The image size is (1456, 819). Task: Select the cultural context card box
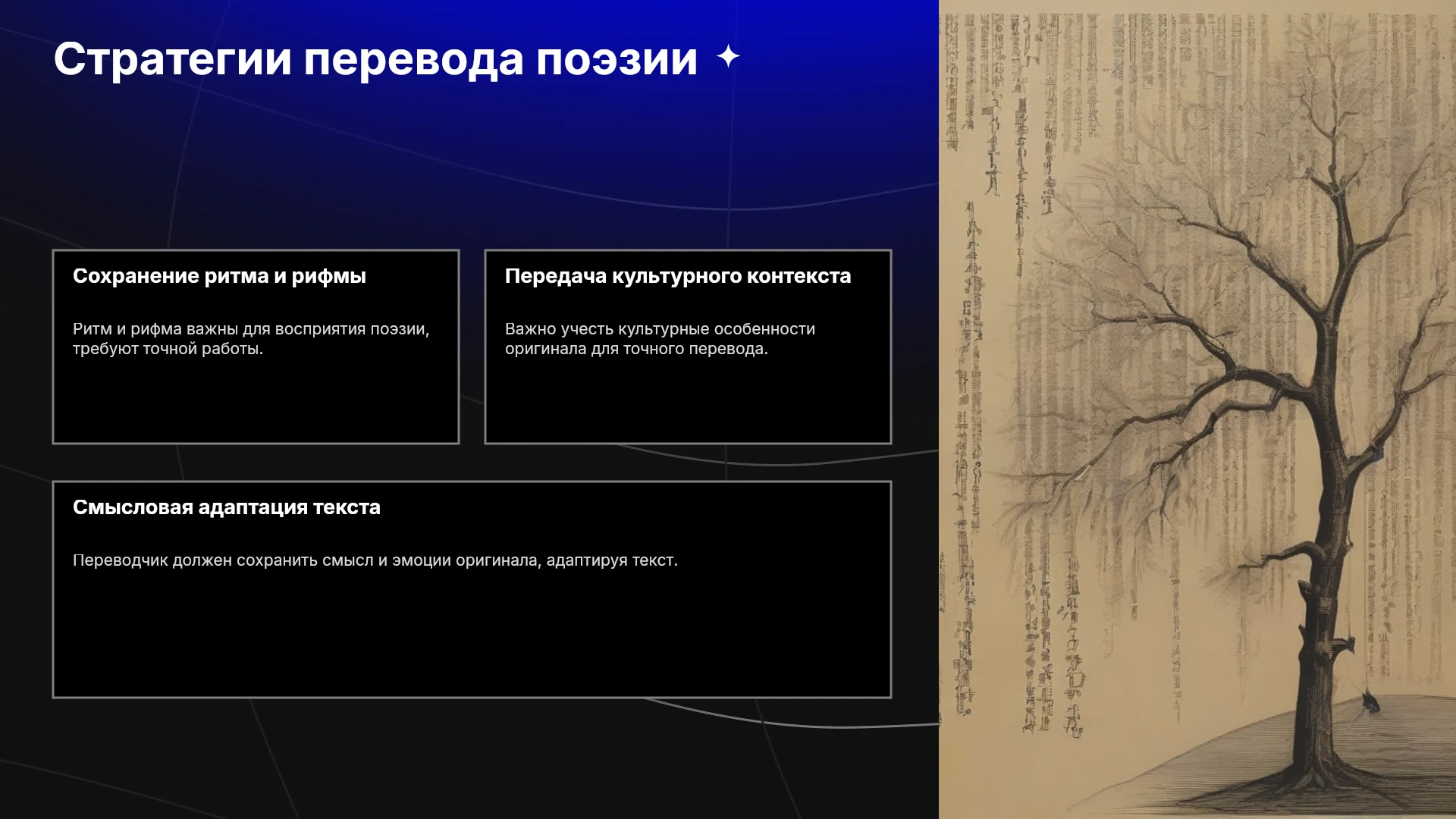pyautogui.click(x=688, y=347)
